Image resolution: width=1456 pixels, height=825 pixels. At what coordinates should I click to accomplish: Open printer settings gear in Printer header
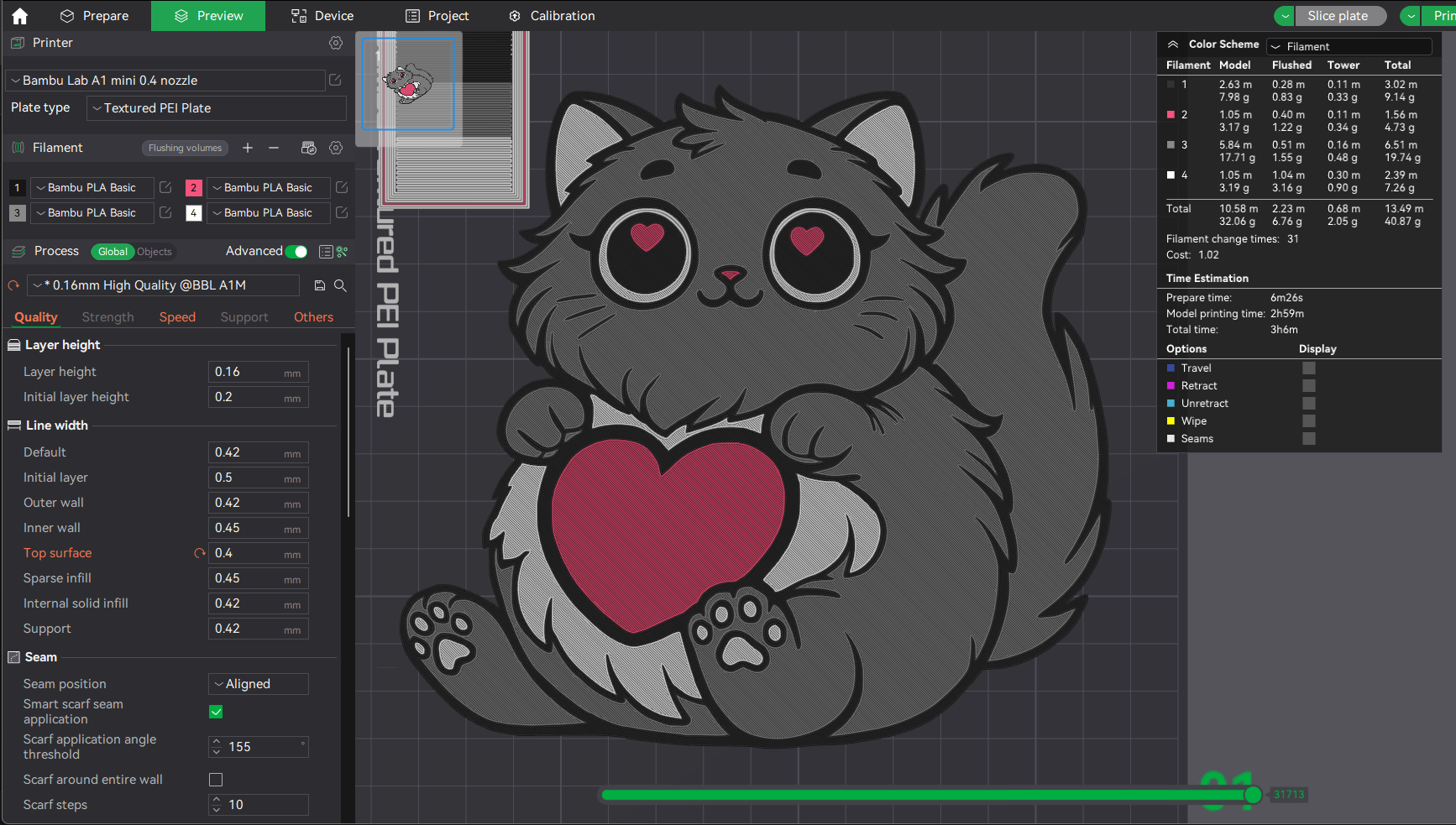click(336, 43)
